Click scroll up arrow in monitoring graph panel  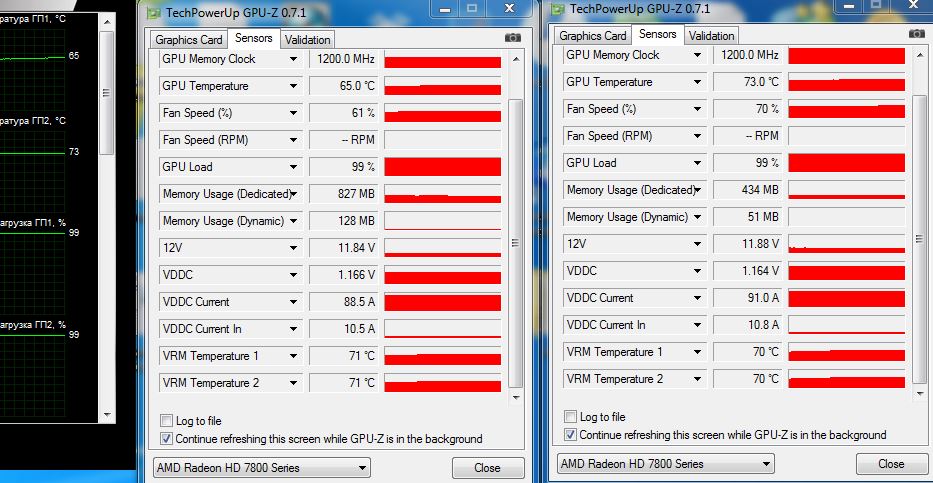coord(107,22)
